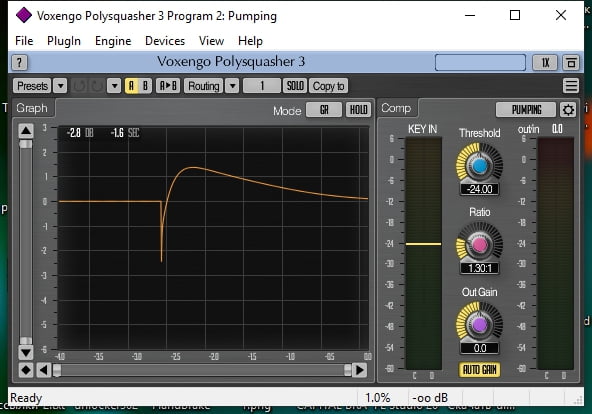Image resolution: width=592 pixels, height=414 pixels.
Task: Toggle the HOLD mode button
Action: pyautogui.click(x=358, y=110)
